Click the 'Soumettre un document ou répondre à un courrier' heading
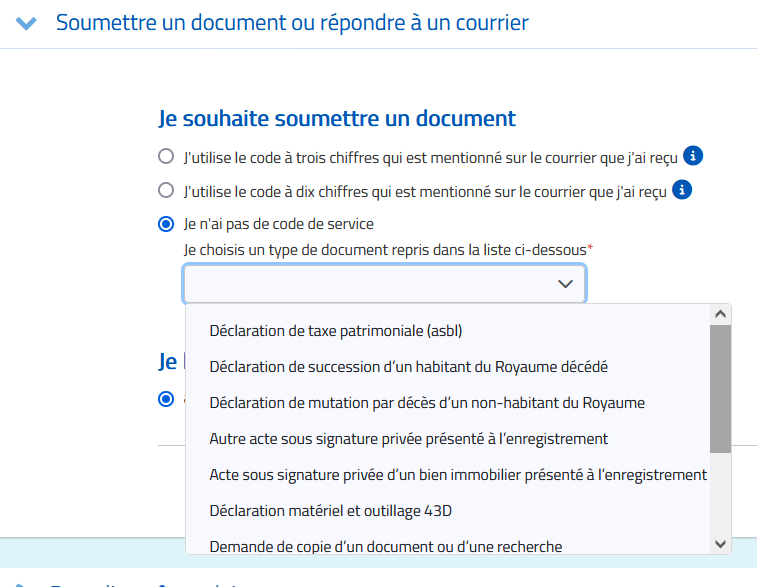This screenshot has width=757, height=587. (292, 23)
